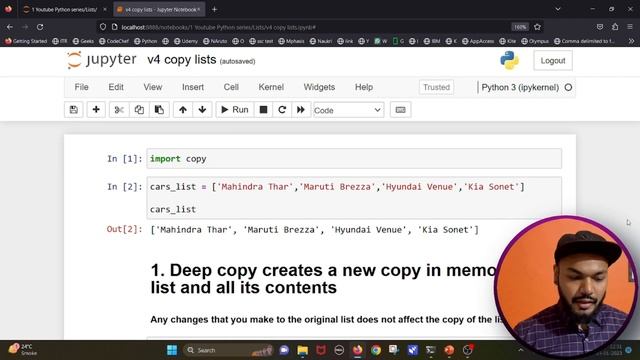Viewport: 640px width, 360px height.
Task: Click into the cars_list assignment code cell
Action: click(x=354, y=198)
